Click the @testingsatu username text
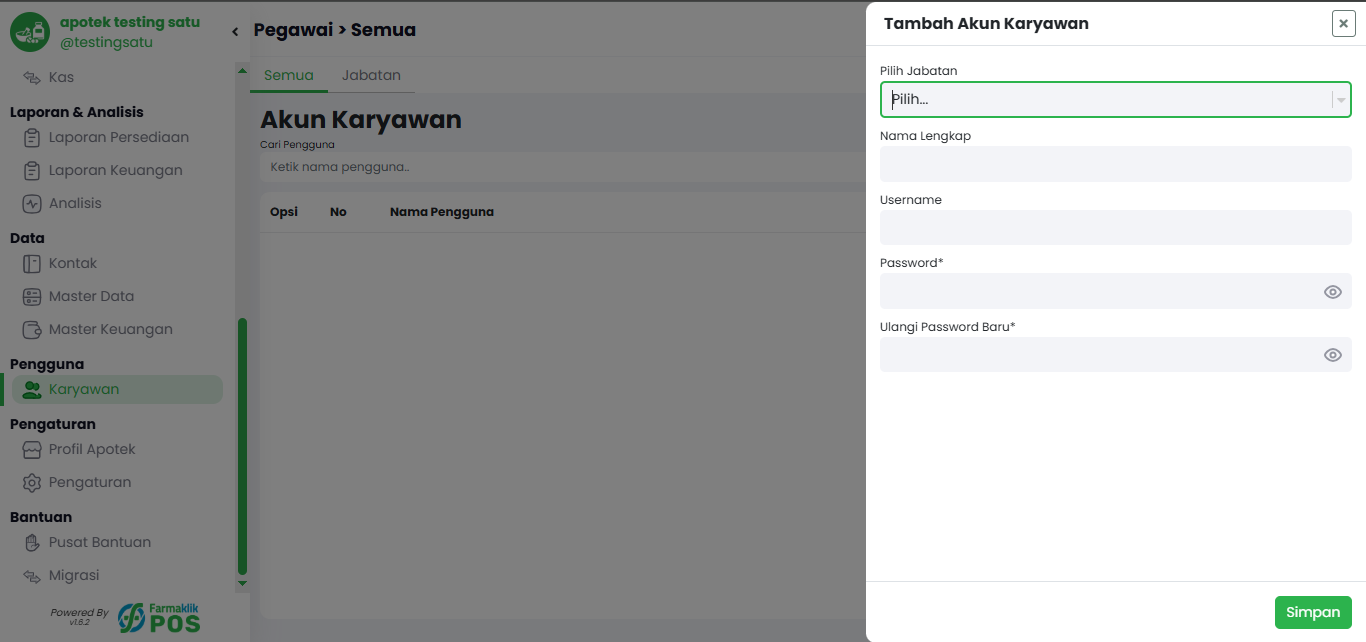The height and width of the screenshot is (642, 1366). 106,43
